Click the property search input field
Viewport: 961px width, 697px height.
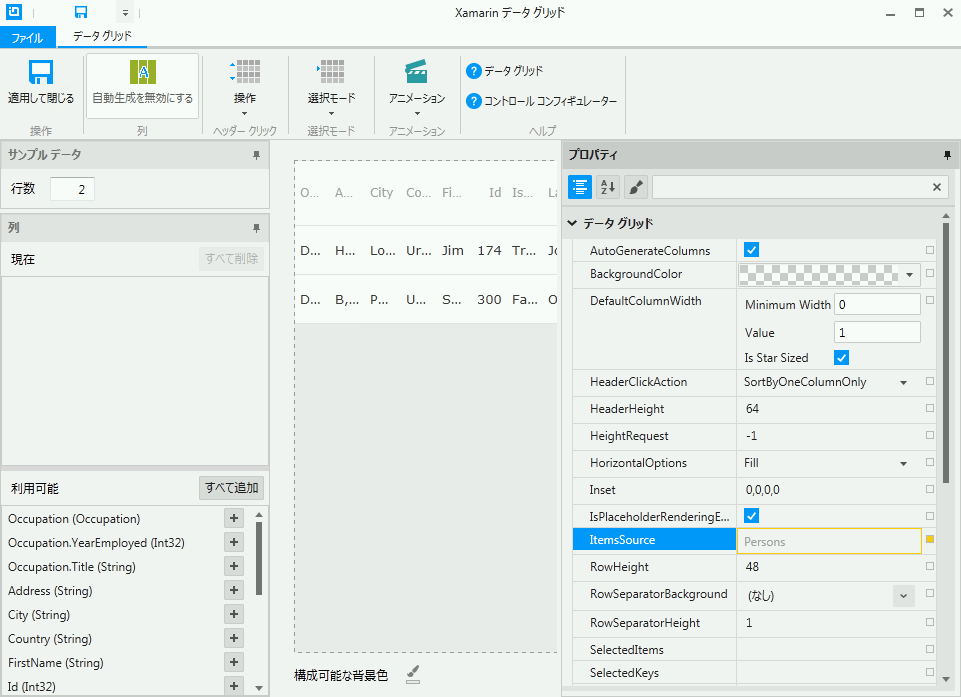(791, 187)
